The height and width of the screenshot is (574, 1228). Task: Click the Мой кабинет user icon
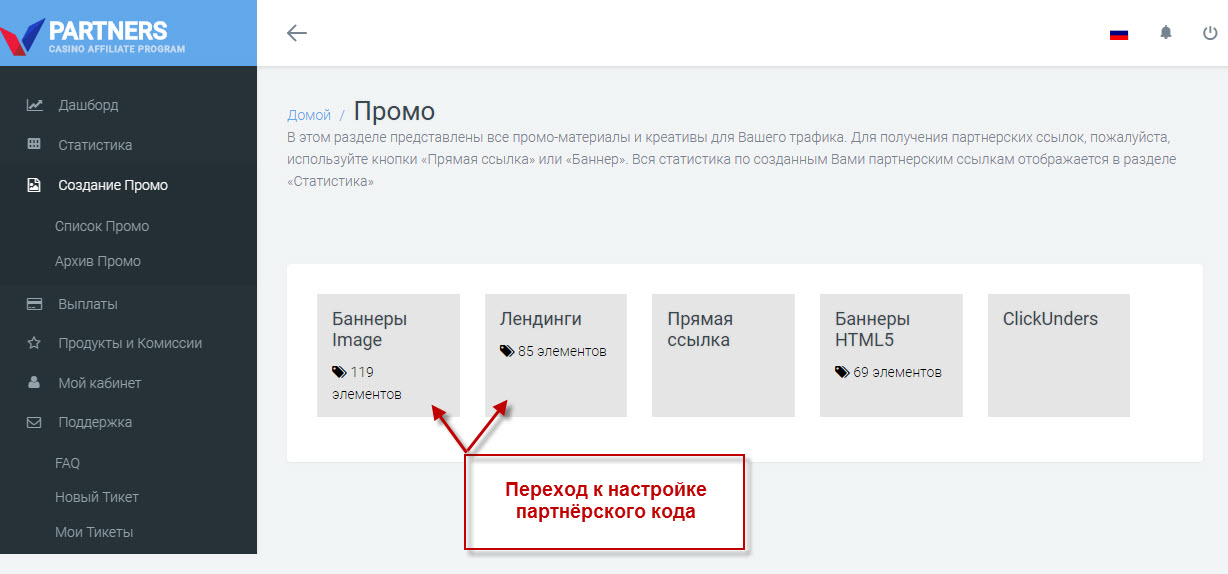(34, 382)
